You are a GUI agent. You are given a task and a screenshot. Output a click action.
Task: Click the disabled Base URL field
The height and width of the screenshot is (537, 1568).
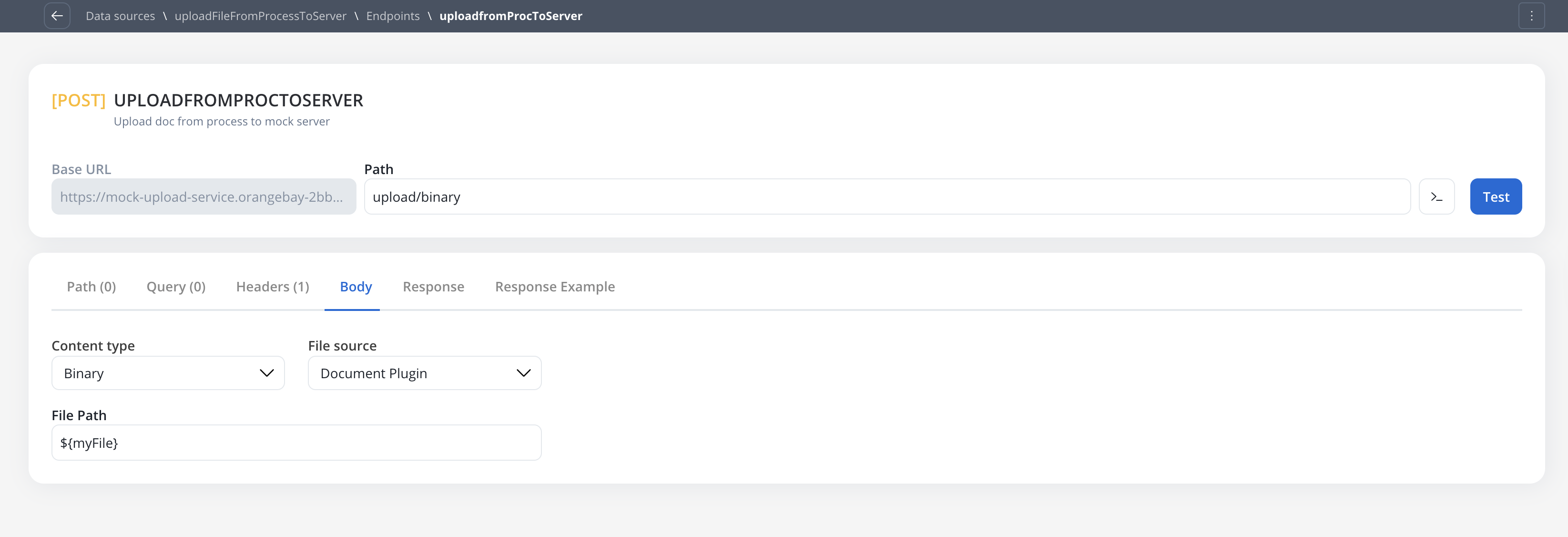click(204, 196)
